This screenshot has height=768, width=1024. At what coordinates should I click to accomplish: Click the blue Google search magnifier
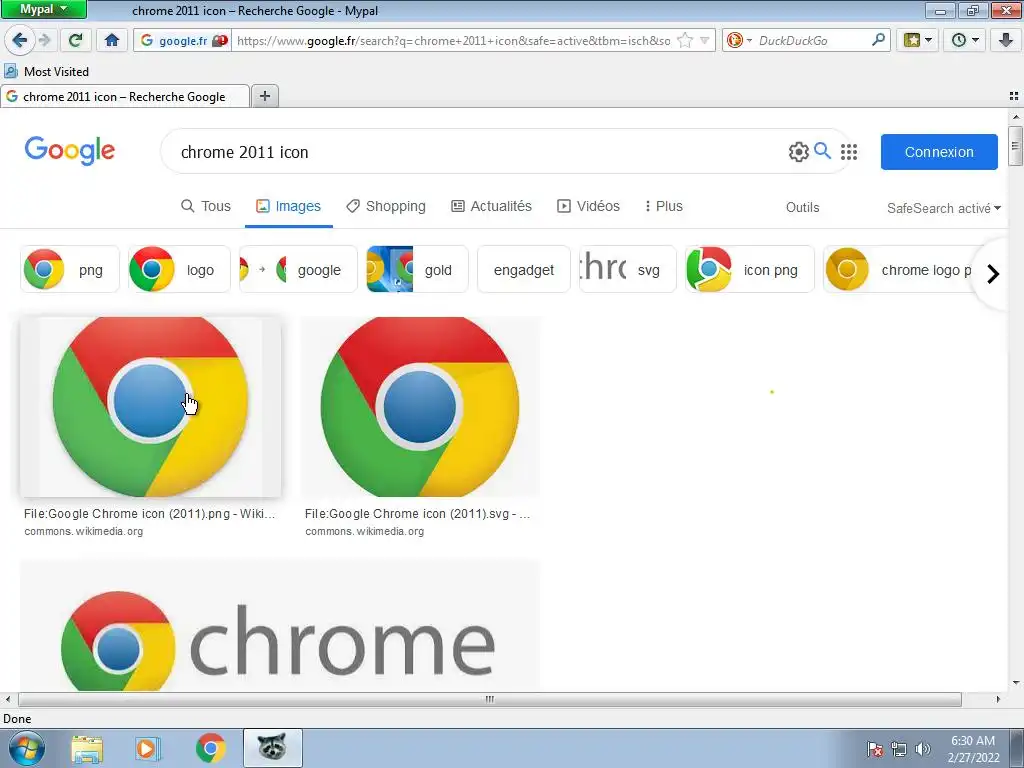[x=822, y=152]
